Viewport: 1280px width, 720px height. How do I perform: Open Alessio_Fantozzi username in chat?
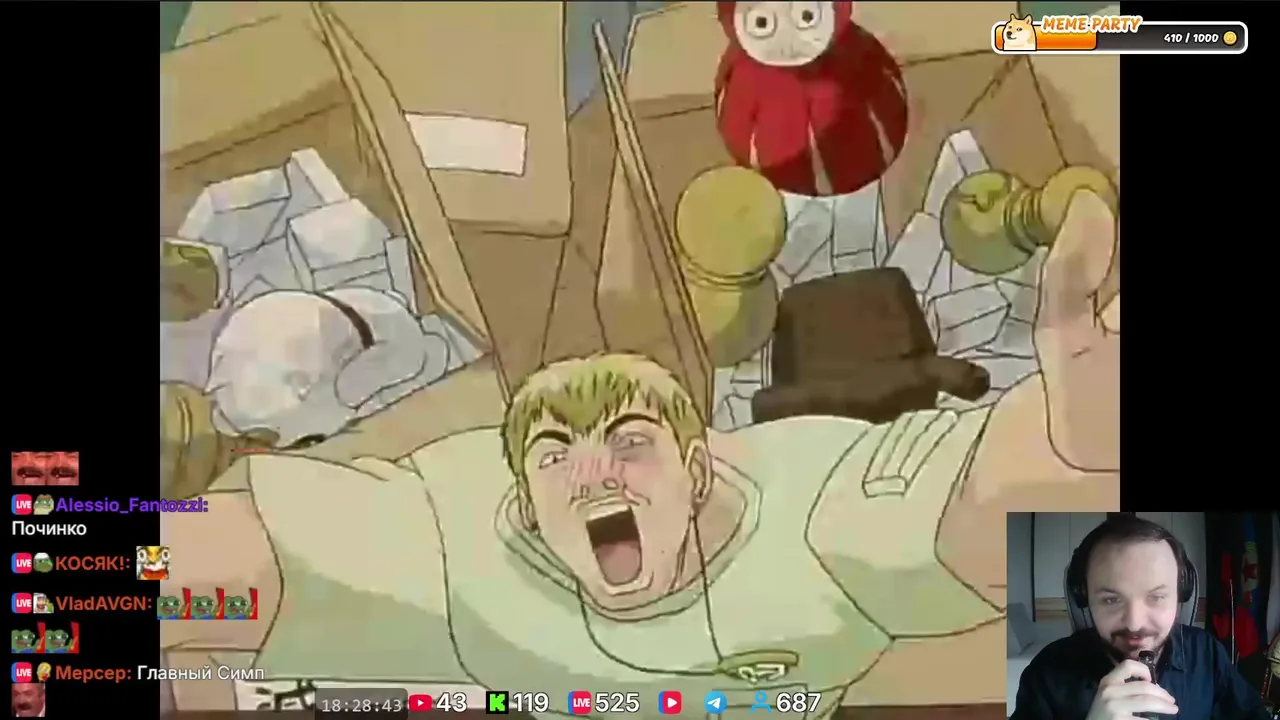click(132, 506)
